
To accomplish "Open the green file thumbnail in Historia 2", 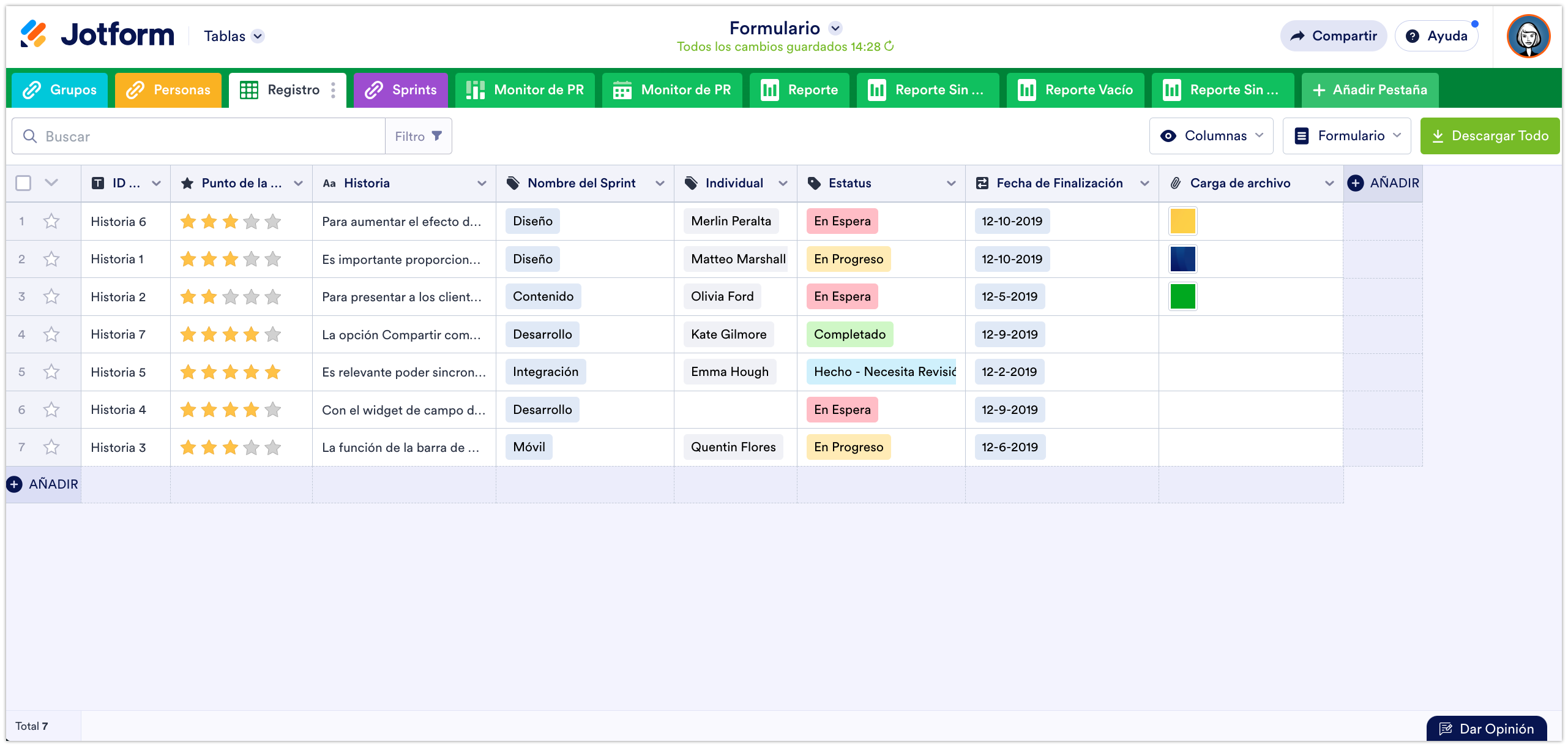I will (1182, 296).
